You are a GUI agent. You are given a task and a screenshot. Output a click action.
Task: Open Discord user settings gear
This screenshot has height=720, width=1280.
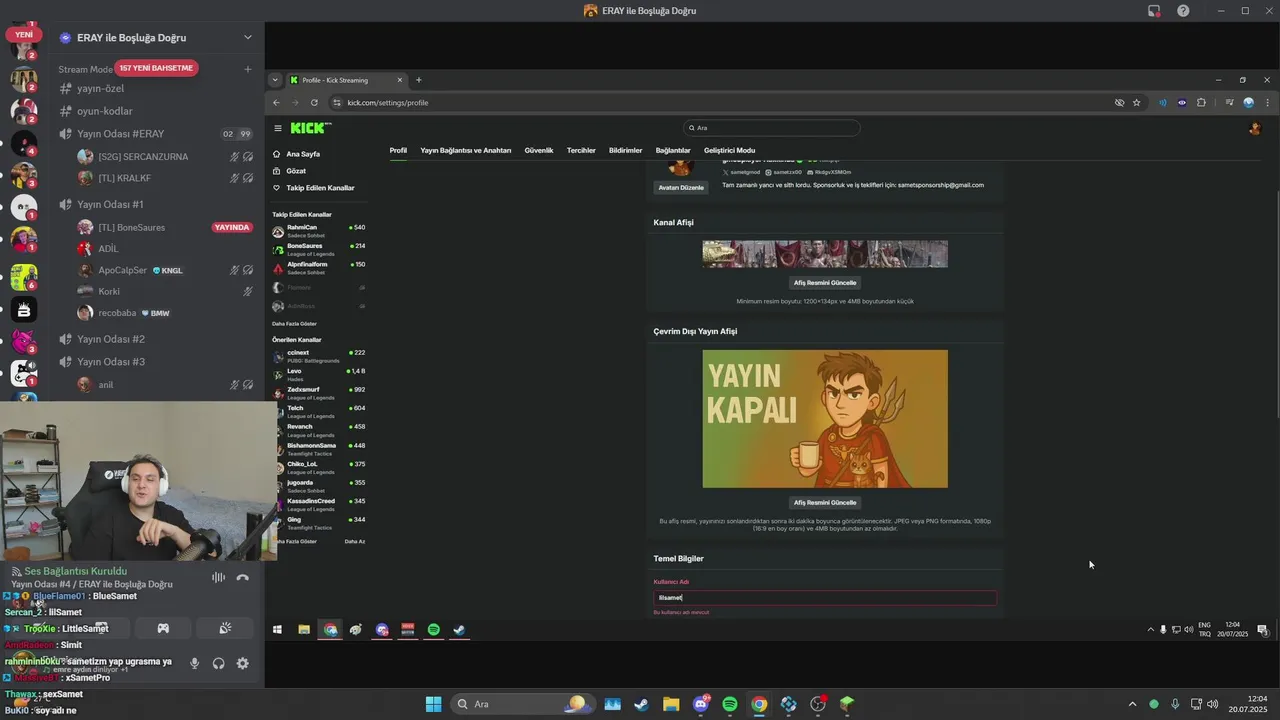[x=242, y=663]
